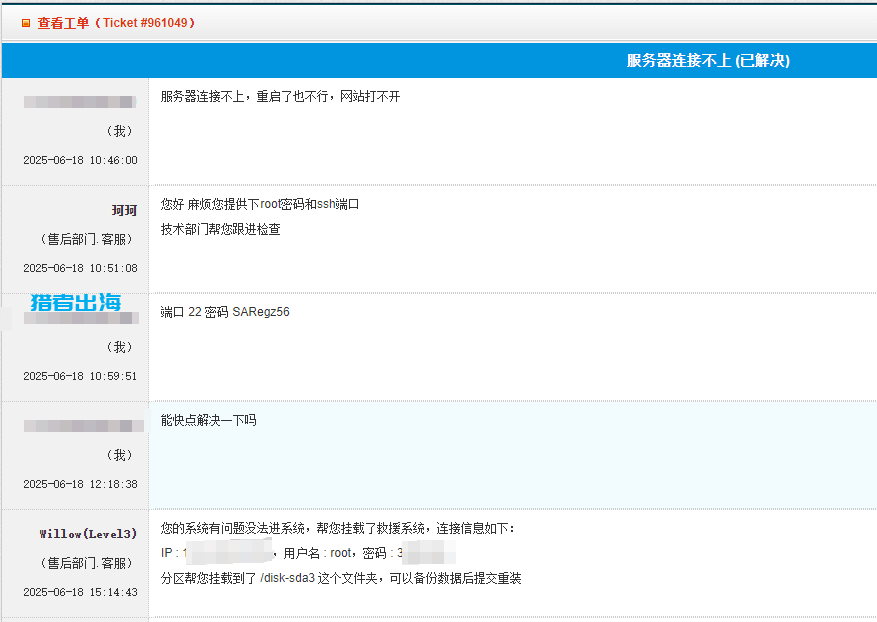Click message 端口 22 密码 SARegz56
The height and width of the screenshot is (622, 877).
coord(225,312)
